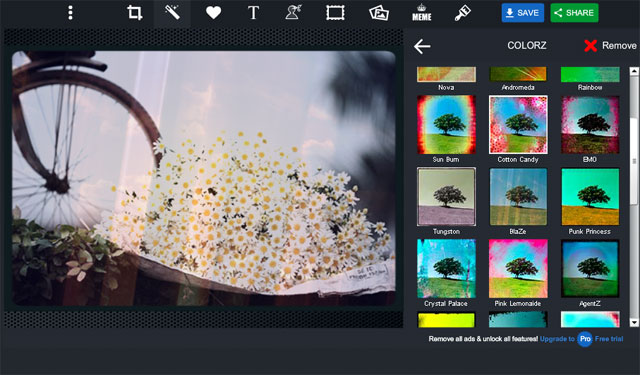Screen dimensions: 640x375
Task: Open the Frames tool icon
Action: pos(335,13)
